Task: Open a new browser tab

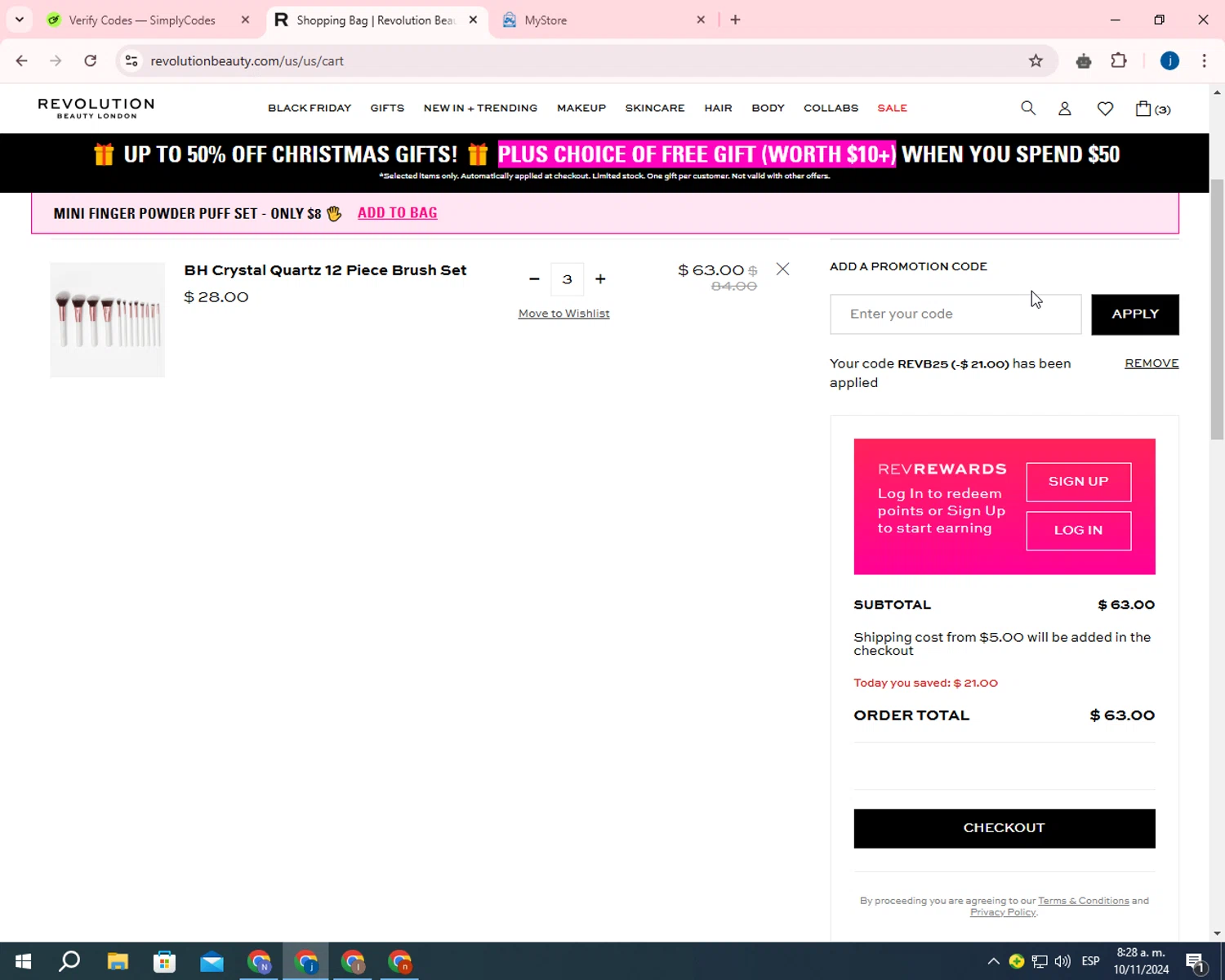Action: 735,20
